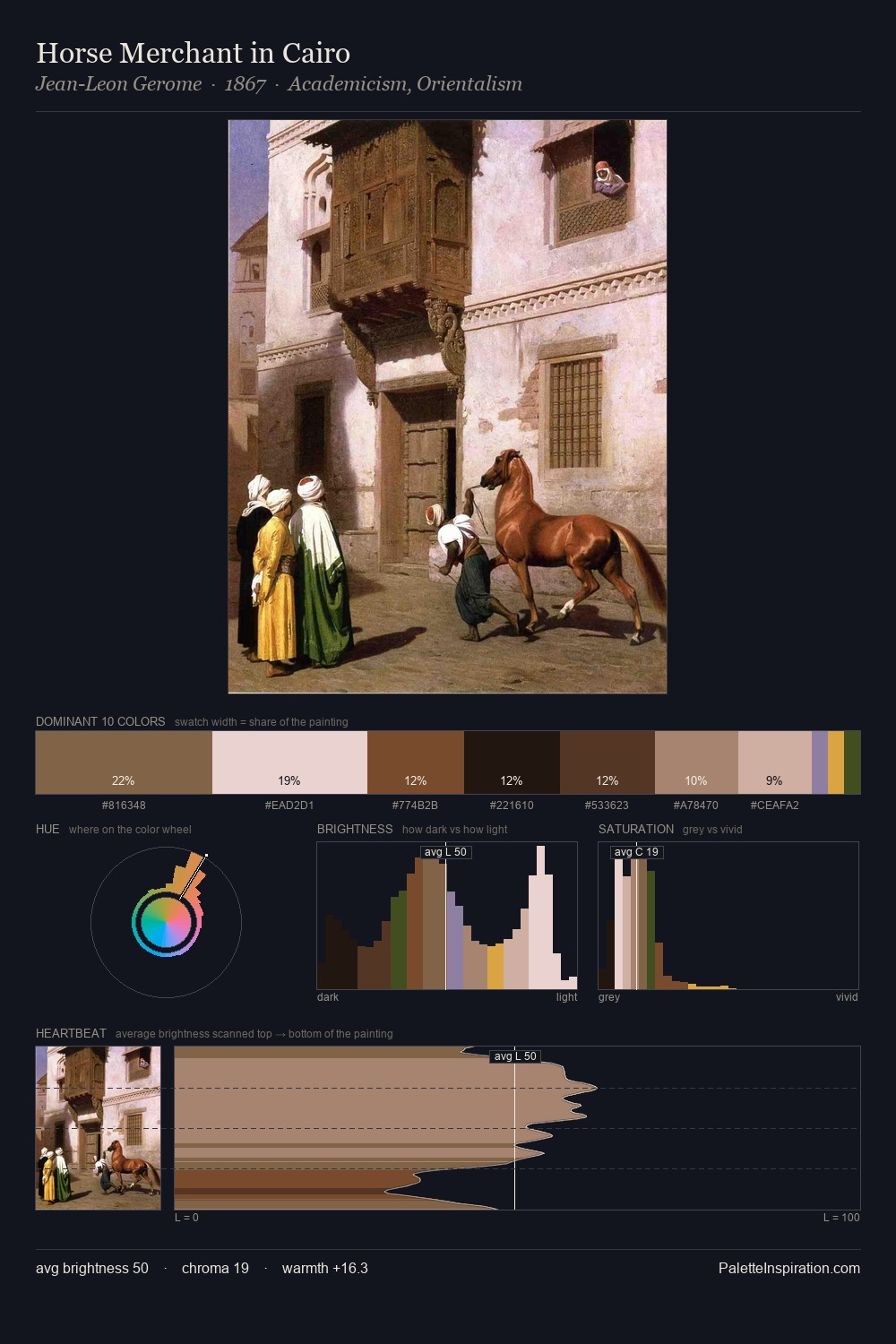Click the L = 0 axis label
The width and height of the screenshot is (896, 1344).
pos(186,1218)
